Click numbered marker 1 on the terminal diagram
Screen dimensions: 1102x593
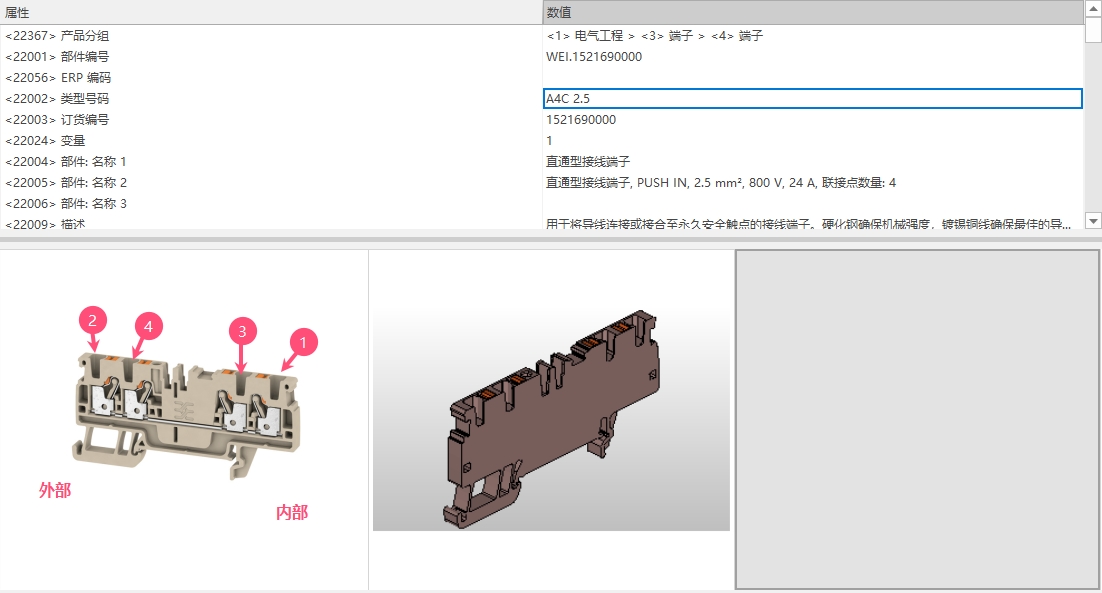tap(302, 342)
